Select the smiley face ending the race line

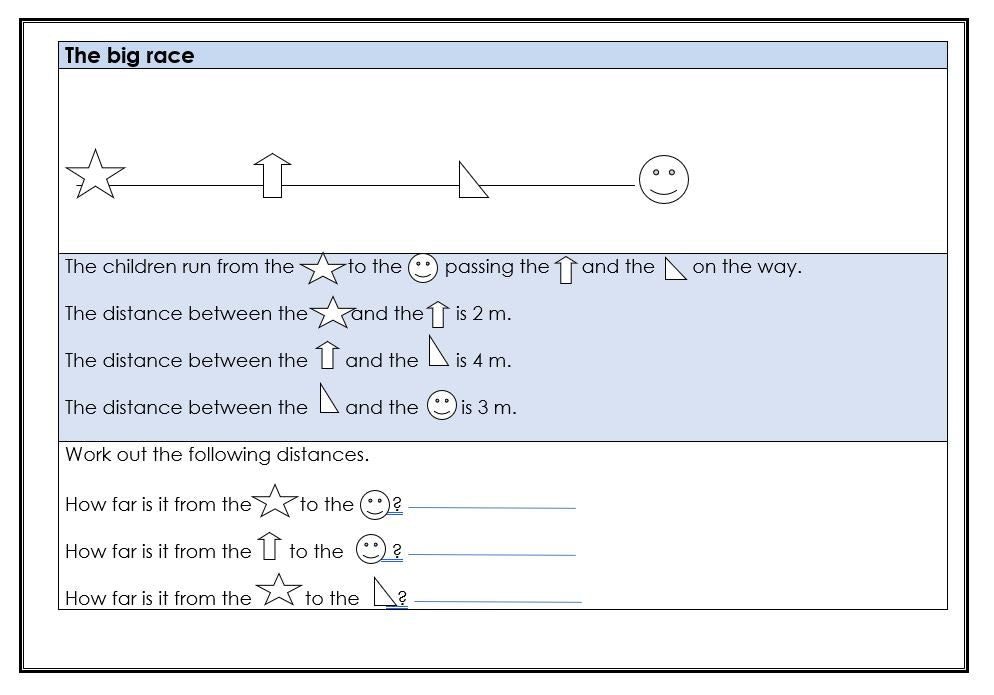click(663, 180)
